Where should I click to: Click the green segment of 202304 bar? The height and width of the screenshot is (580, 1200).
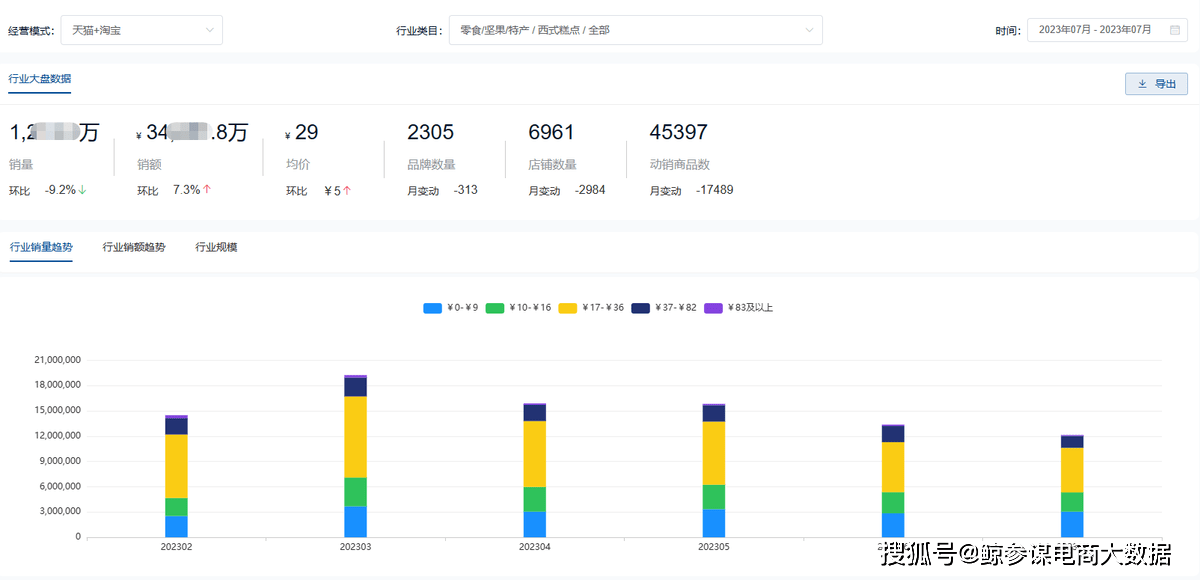coord(535,499)
